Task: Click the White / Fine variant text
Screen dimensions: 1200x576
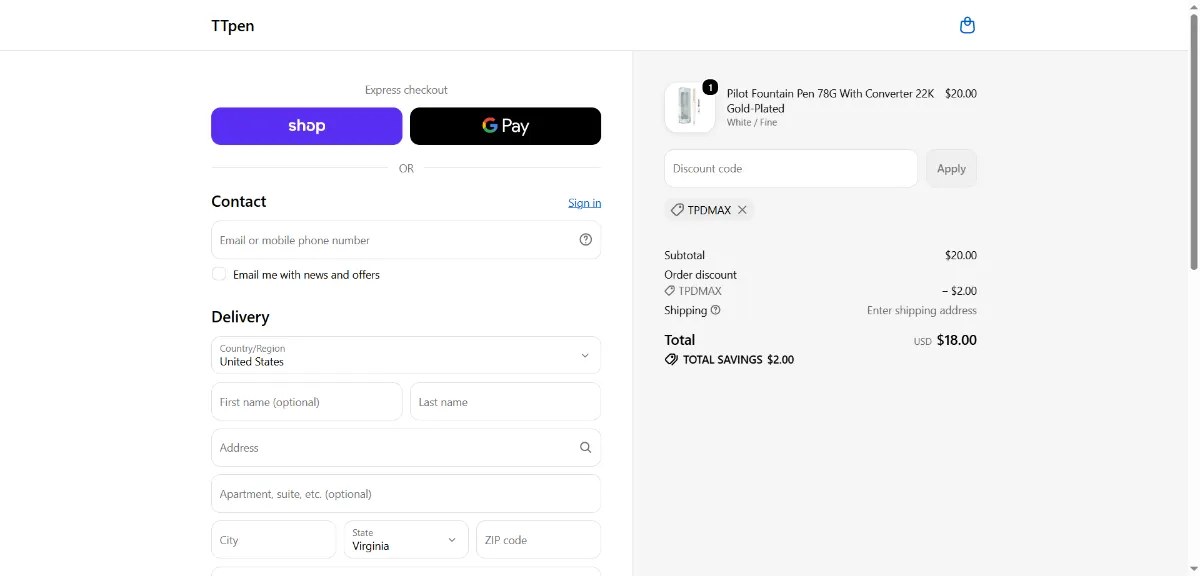Action: pos(752,123)
